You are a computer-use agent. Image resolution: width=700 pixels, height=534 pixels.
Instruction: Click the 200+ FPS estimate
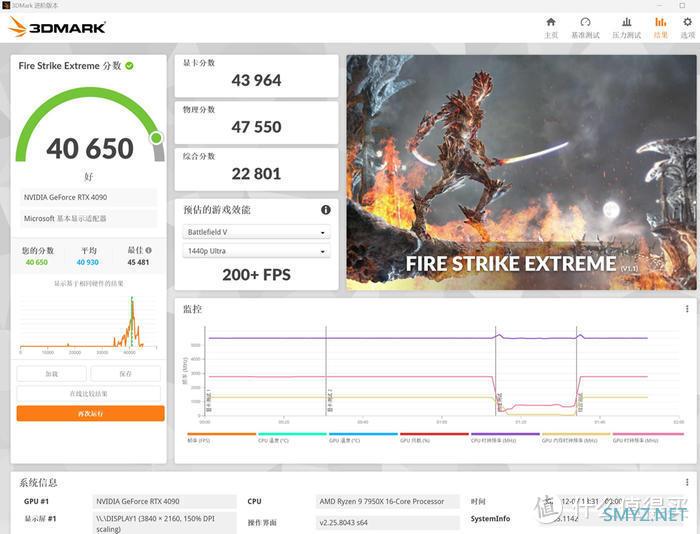point(256,275)
